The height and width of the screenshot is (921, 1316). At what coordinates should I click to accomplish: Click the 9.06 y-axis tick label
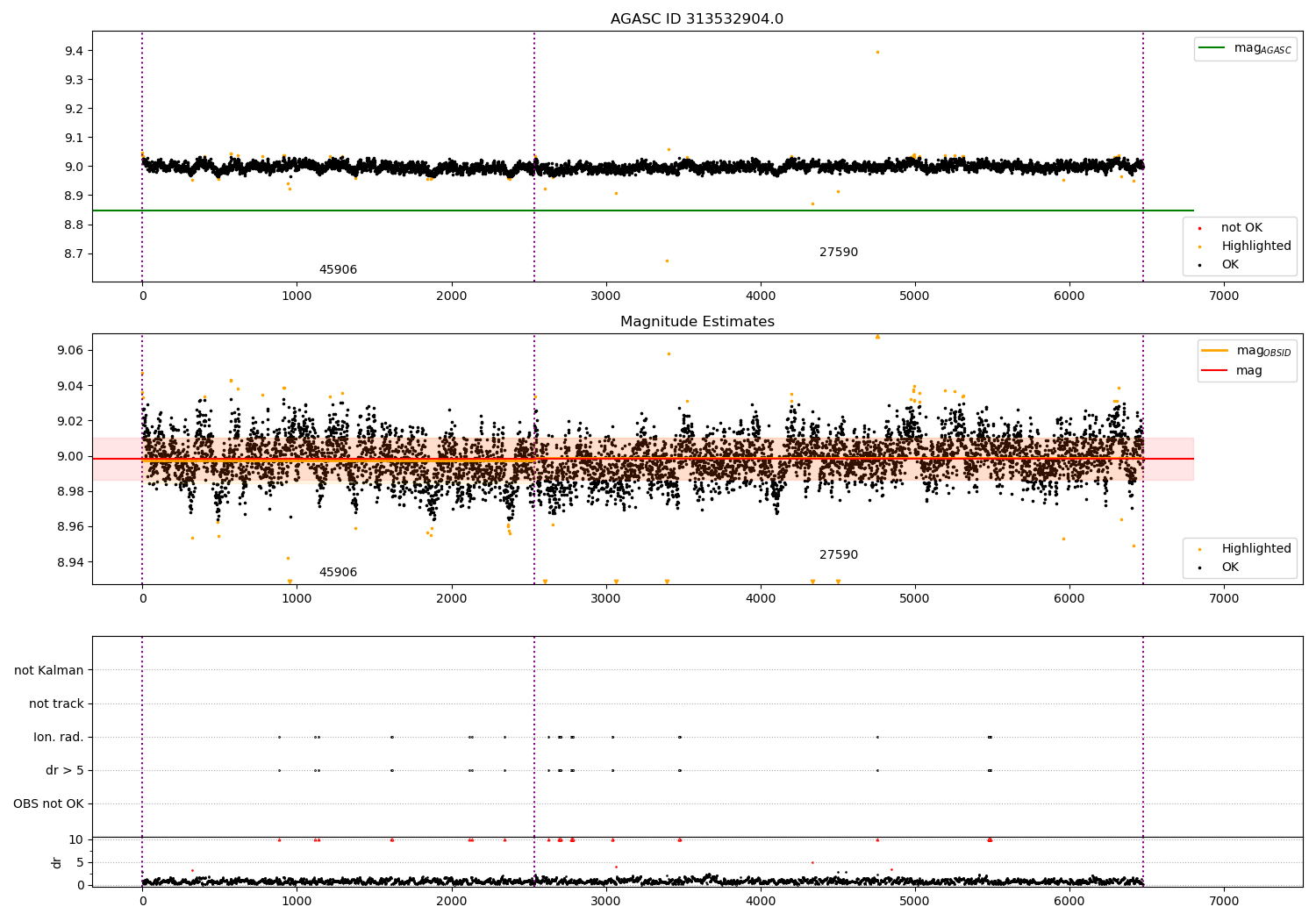pyautogui.click(x=70, y=351)
